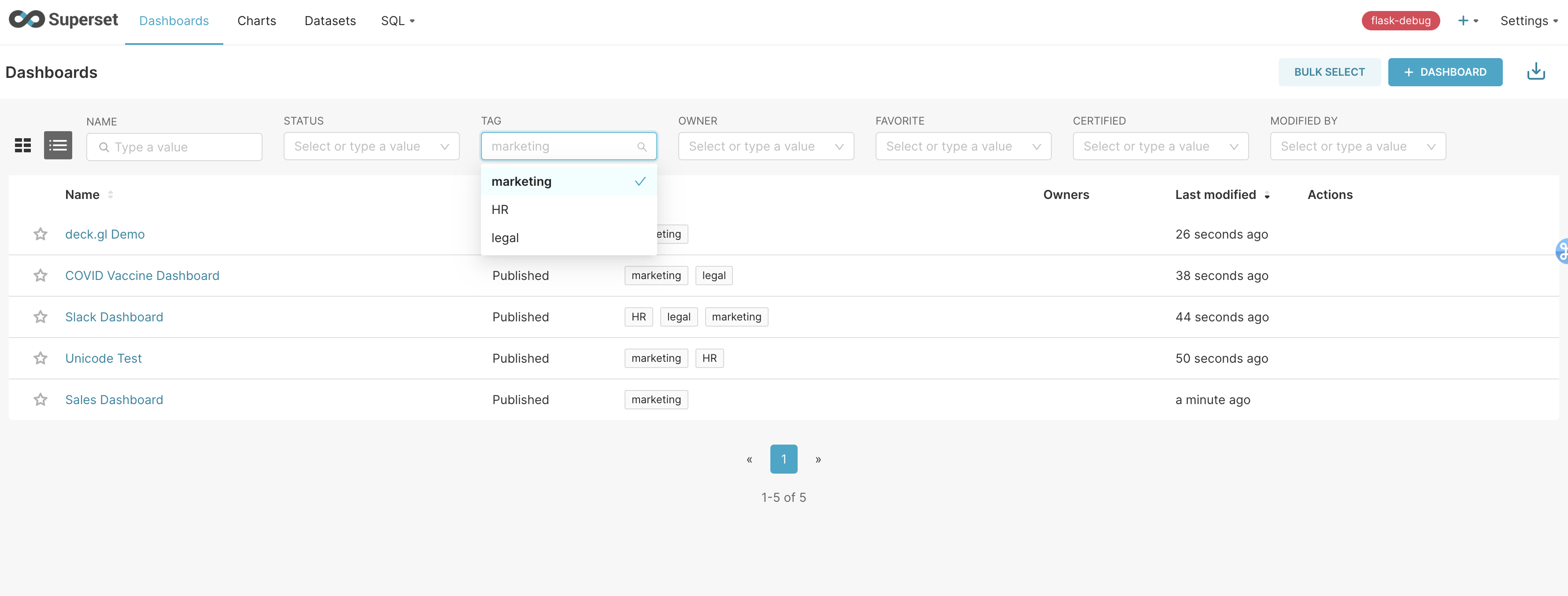The height and width of the screenshot is (596, 1568).
Task: Favorite the deck.gl Demo dashboard
Action: 40,234
